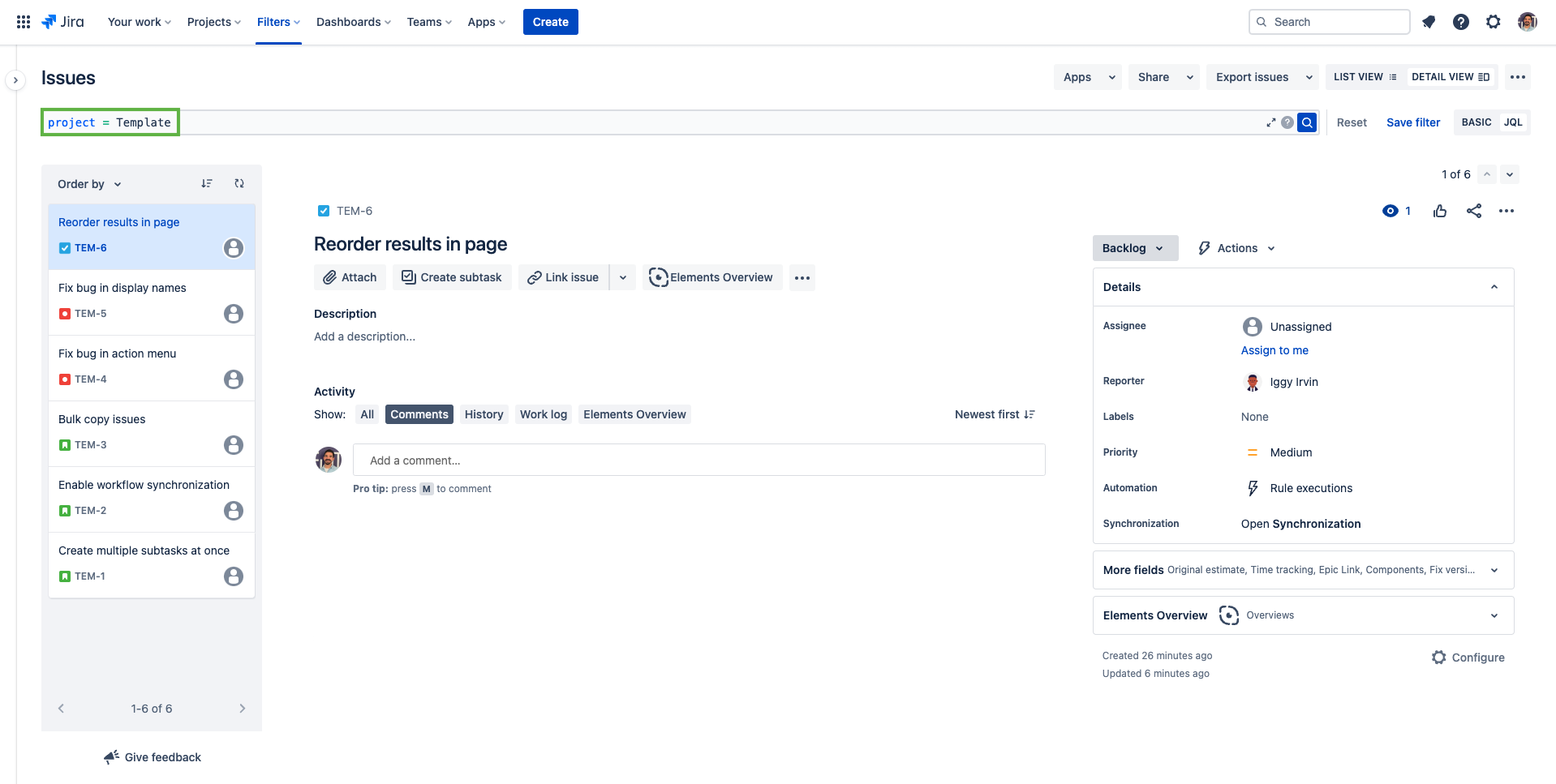Open the notifications bell icon
The height and width of the screenshot is (784, 1556).
(1429, 22)
